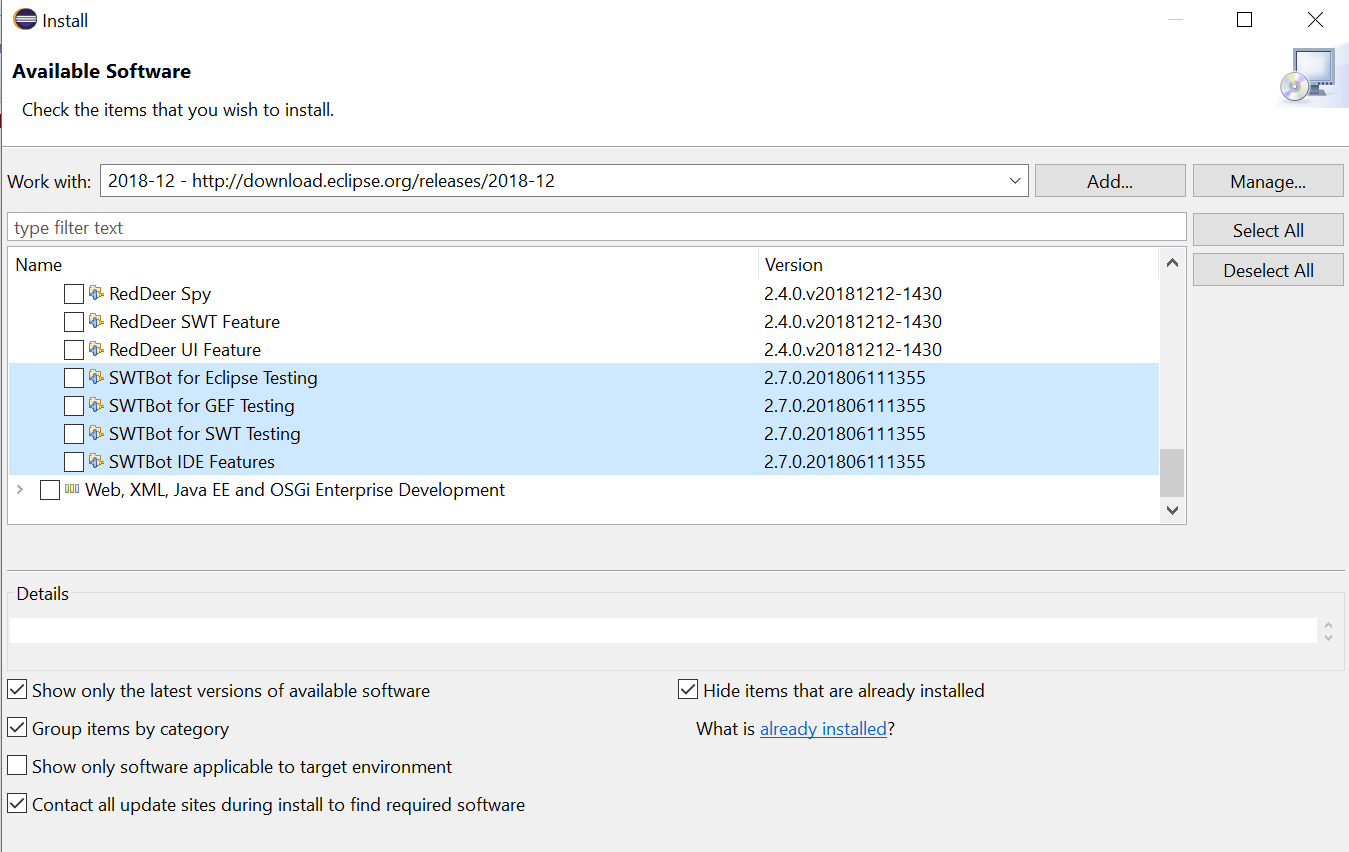
Task: Check the RedDeer Spy checkbox
Action: tap(74, 294)
